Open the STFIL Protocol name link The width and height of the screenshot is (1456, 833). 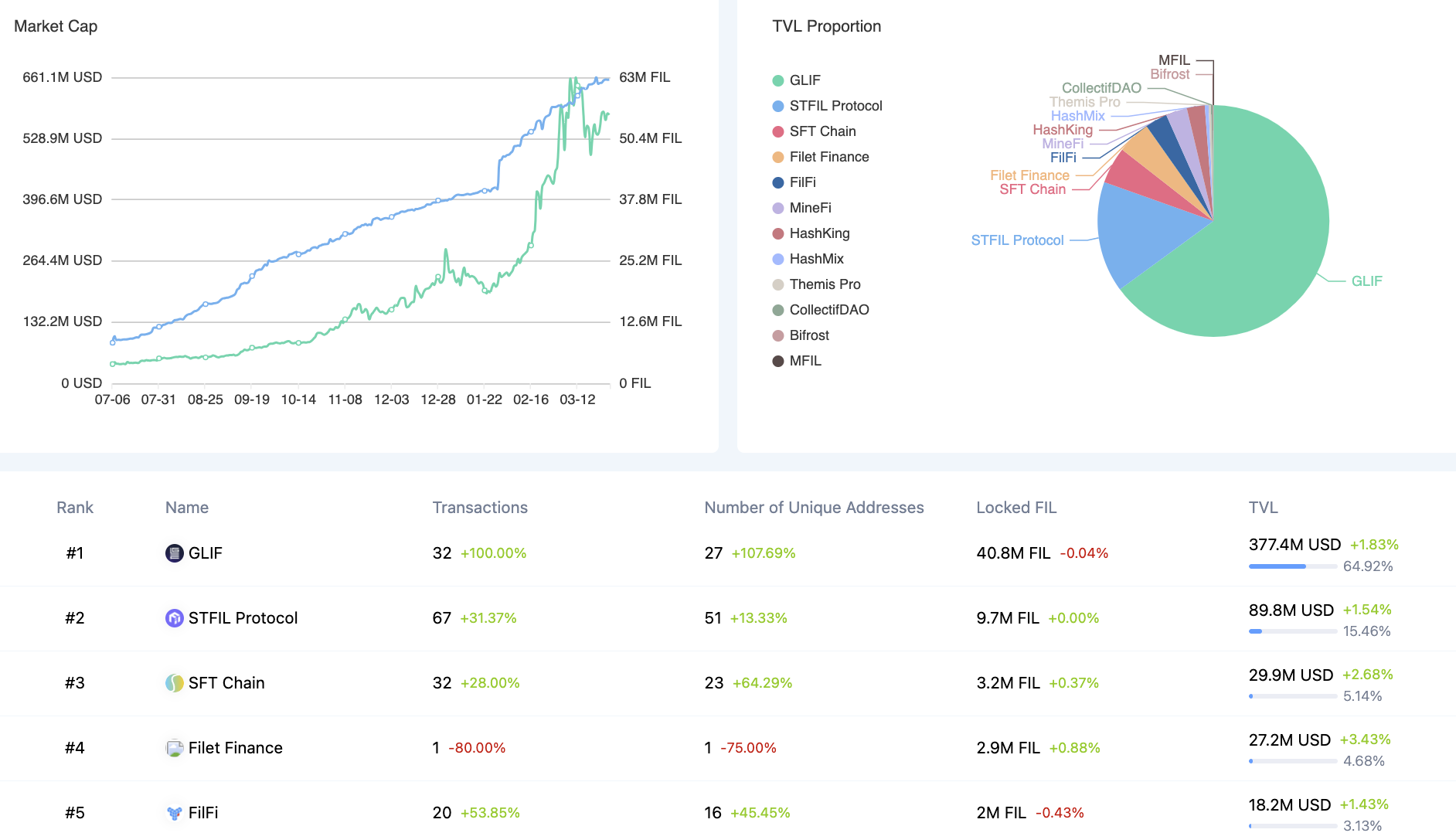coord(243,618)
